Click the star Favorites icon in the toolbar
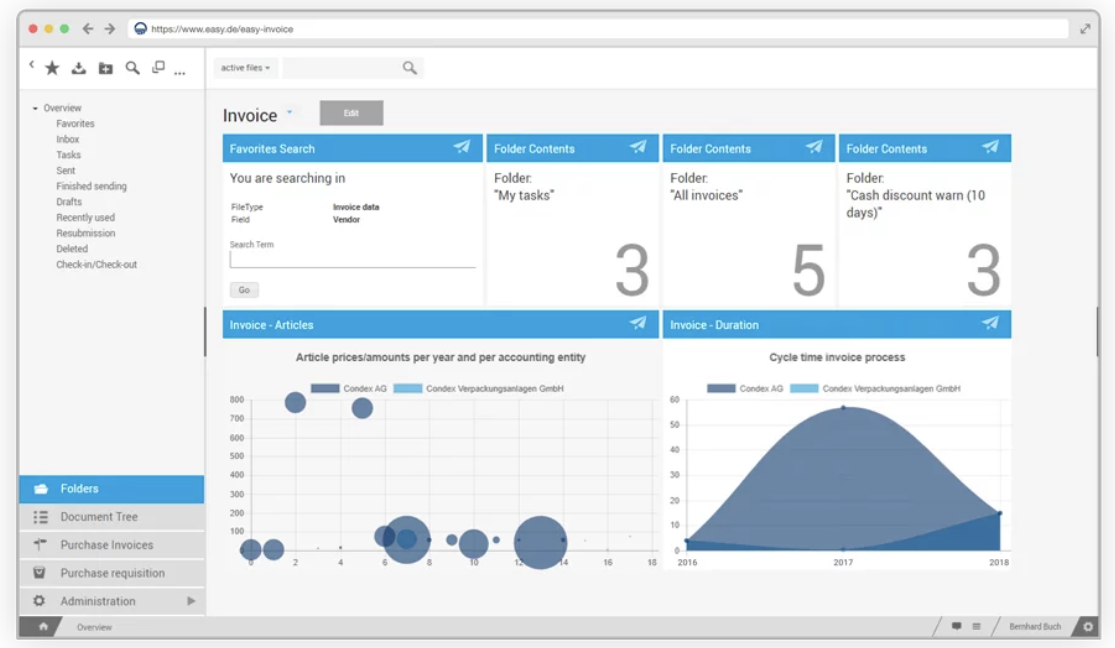 point(52,66)
